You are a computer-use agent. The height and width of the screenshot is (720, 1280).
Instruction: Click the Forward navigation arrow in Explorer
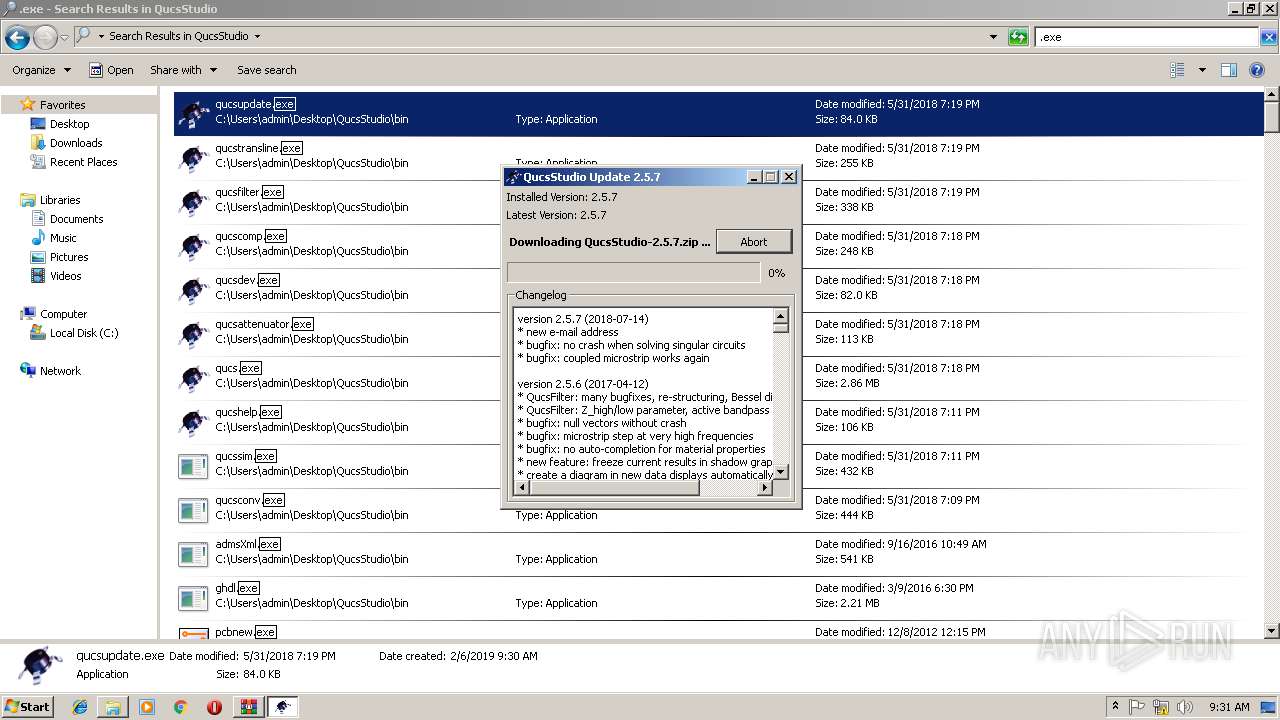coord(45,38)
